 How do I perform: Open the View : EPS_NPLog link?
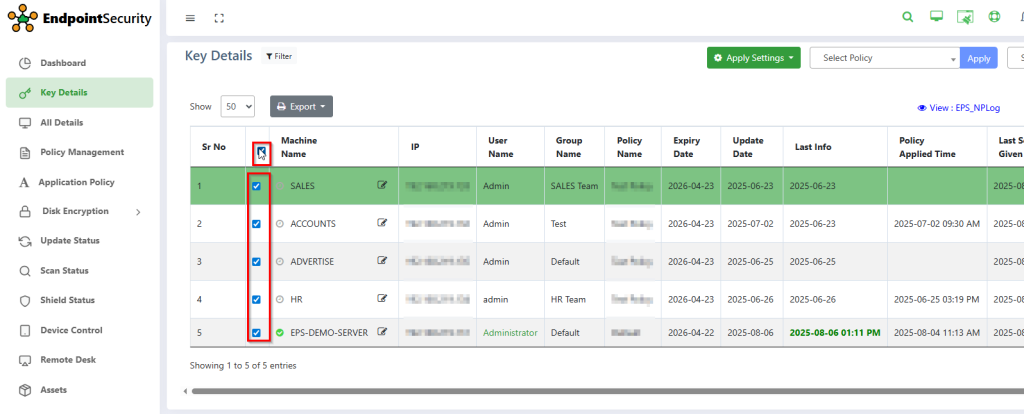[958, 108]
